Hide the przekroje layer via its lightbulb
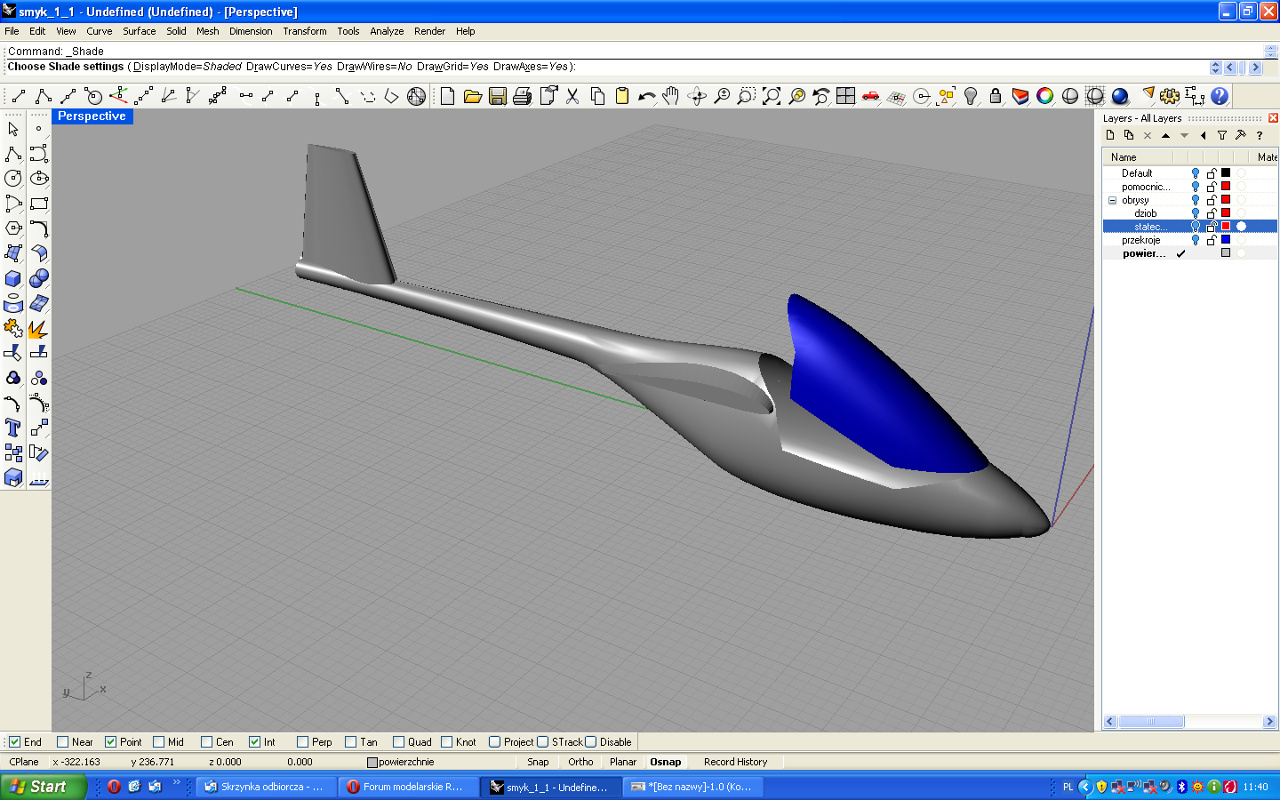 (x=1195, y=240)
